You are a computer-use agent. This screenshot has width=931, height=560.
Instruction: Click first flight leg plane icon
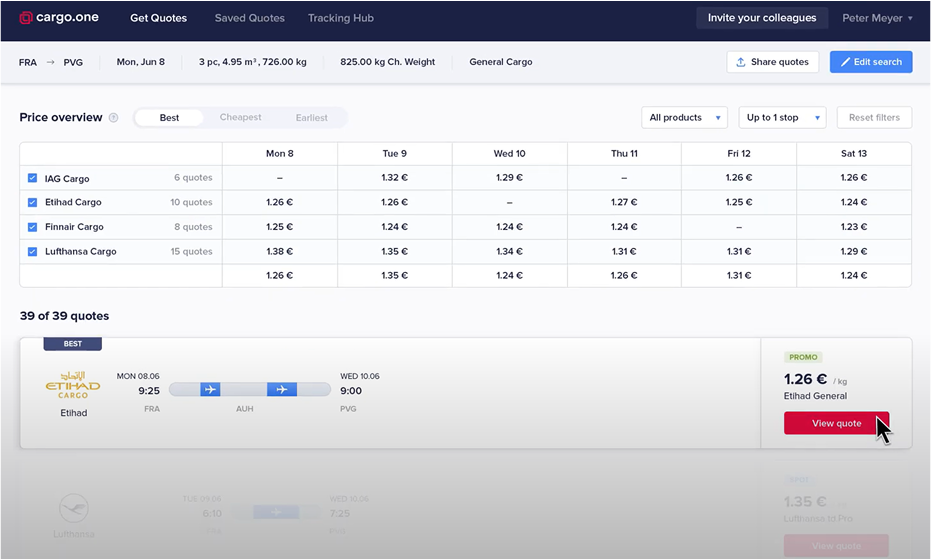coord(210,389)
